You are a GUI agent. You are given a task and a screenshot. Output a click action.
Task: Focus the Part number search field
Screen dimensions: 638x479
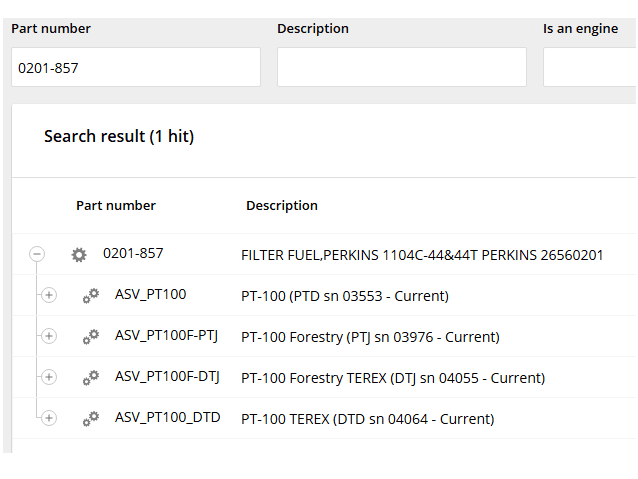135,68
